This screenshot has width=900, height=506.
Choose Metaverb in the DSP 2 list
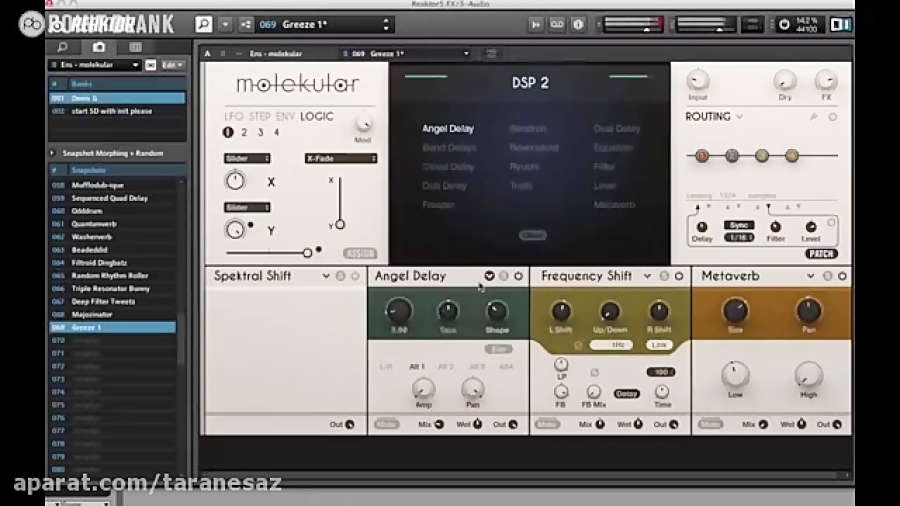pos(614,205)
